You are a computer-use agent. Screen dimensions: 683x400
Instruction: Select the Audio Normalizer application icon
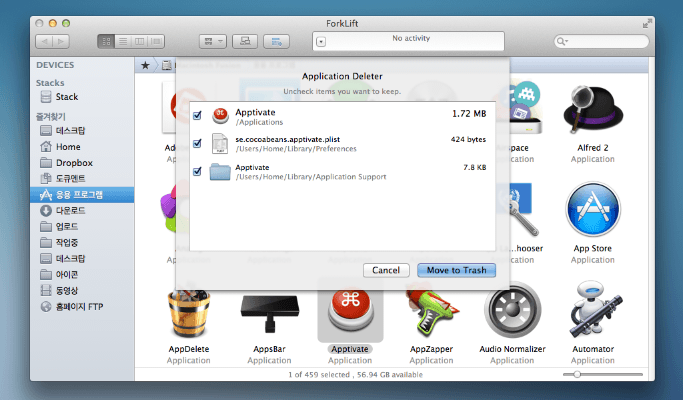[512, 310]
